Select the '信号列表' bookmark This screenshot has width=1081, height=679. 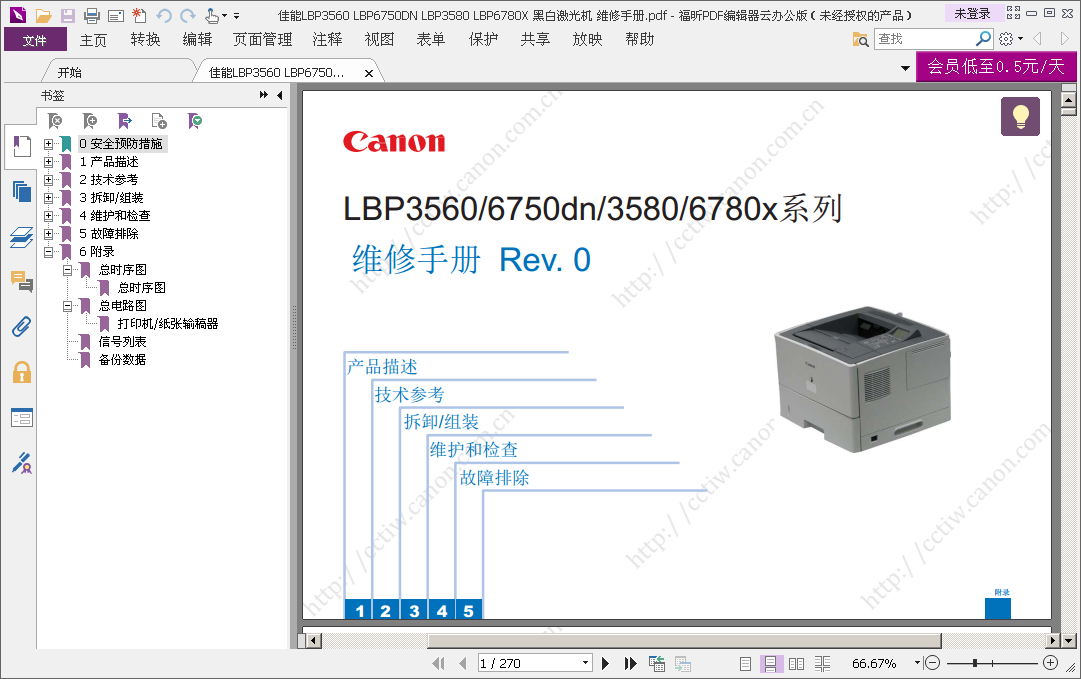pos(122,342)
